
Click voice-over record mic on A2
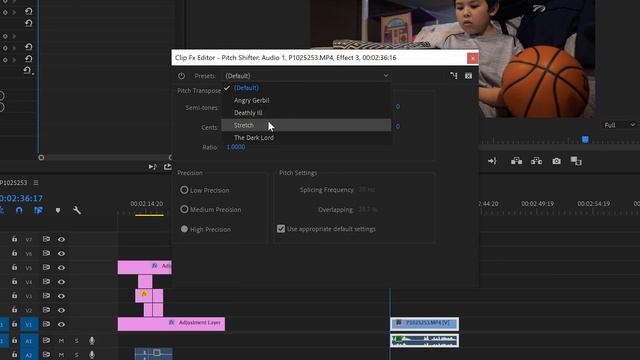(x=92, y=355)
